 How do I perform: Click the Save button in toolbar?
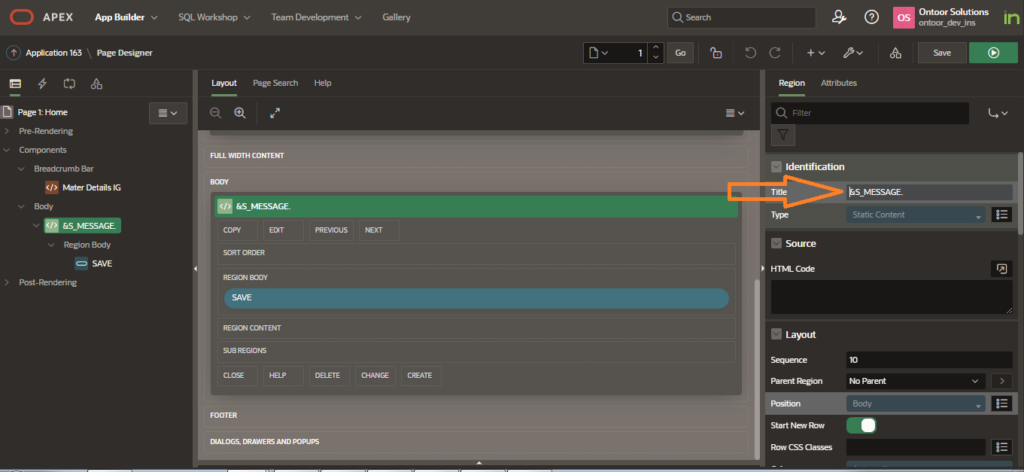[941, 53]
